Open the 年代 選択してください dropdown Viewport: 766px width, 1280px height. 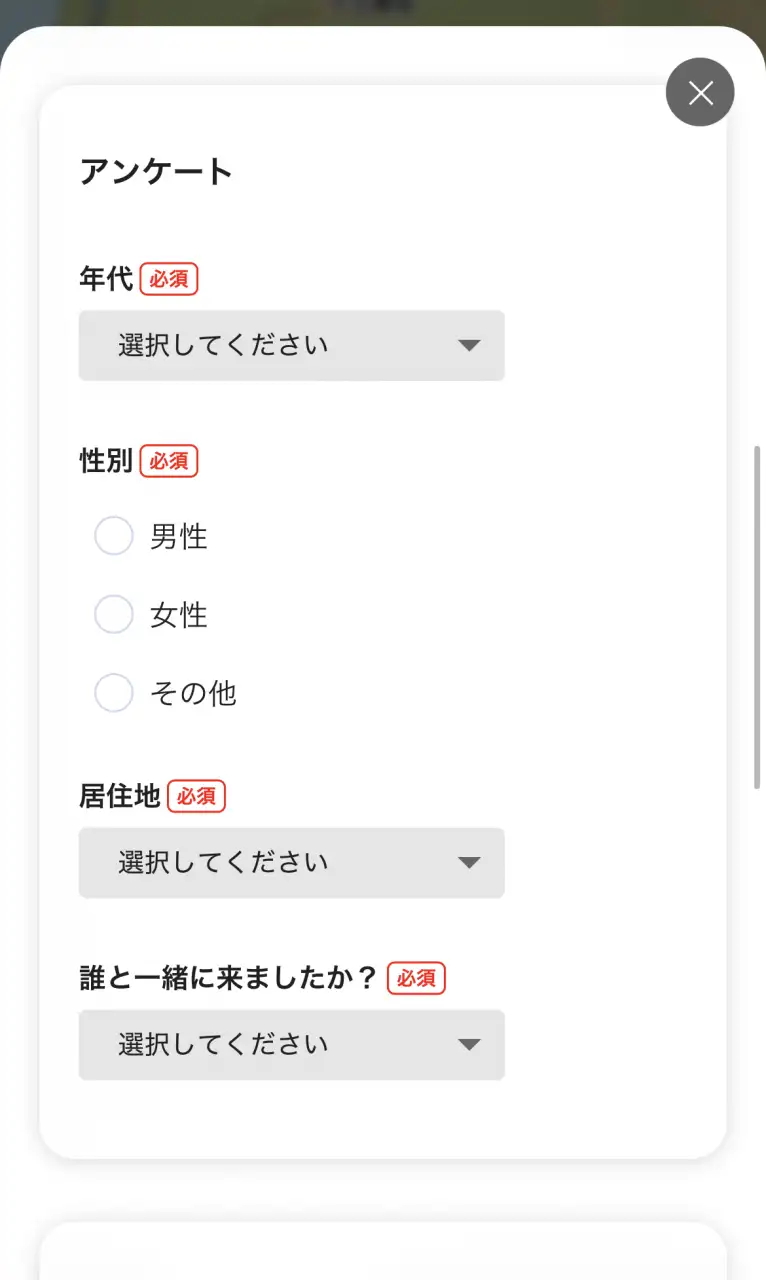292,345
